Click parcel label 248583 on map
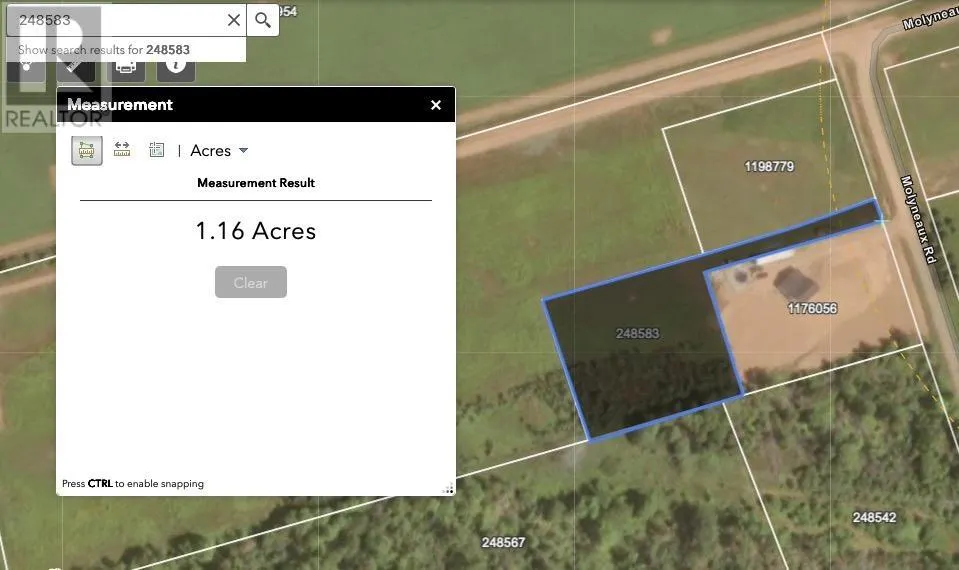This screenshot has width=959, height=570. click(x=637, y=333)
